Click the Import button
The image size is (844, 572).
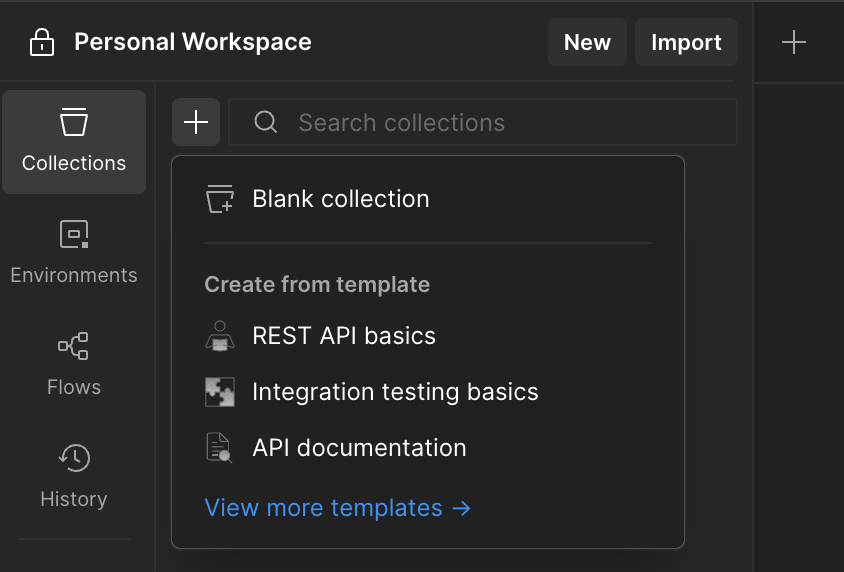click(686, 42)
